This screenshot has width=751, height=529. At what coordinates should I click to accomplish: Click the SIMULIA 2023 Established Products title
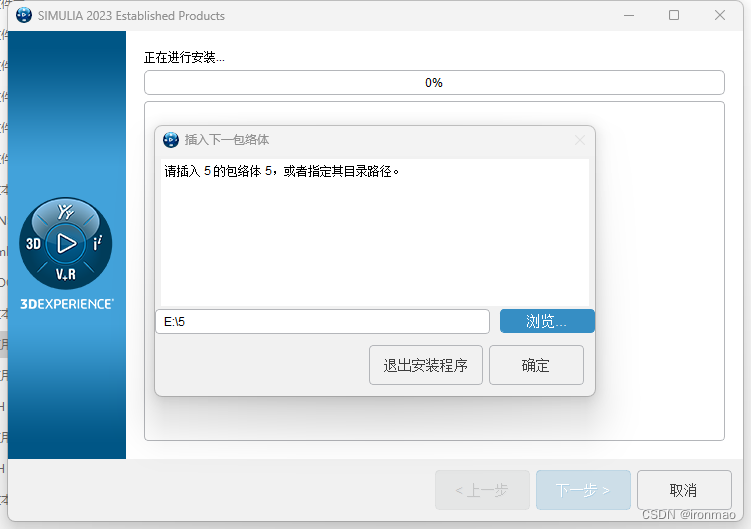click(131, 16)
